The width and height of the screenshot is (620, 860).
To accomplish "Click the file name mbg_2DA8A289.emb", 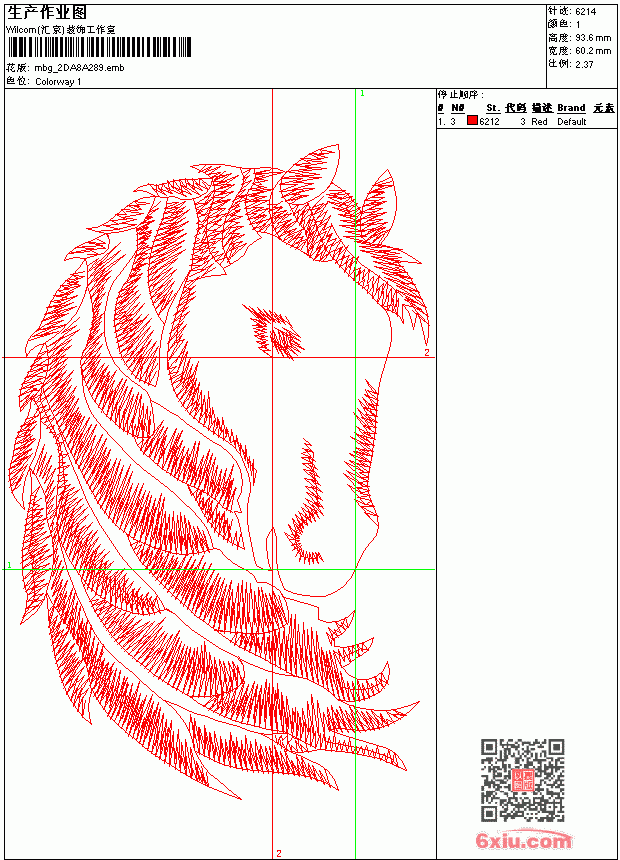I will [x=80, y=68].
